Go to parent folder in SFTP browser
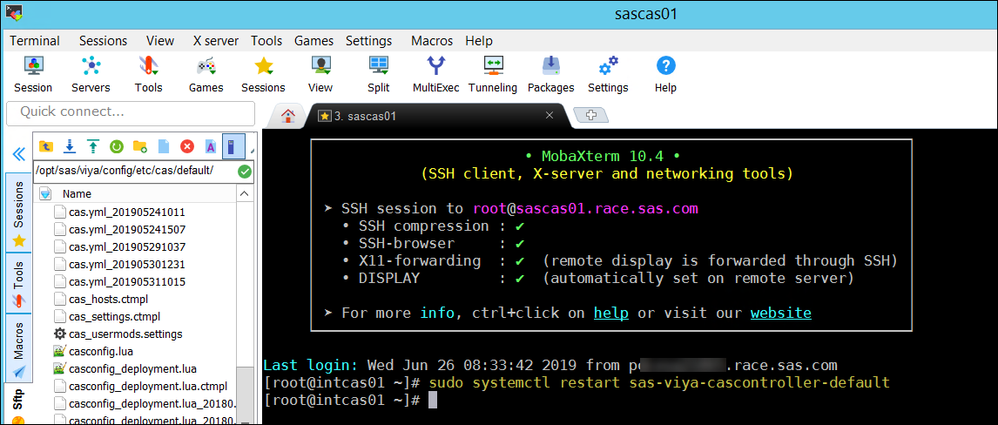This screenshot has width=998, height=425. click(46, 147)
